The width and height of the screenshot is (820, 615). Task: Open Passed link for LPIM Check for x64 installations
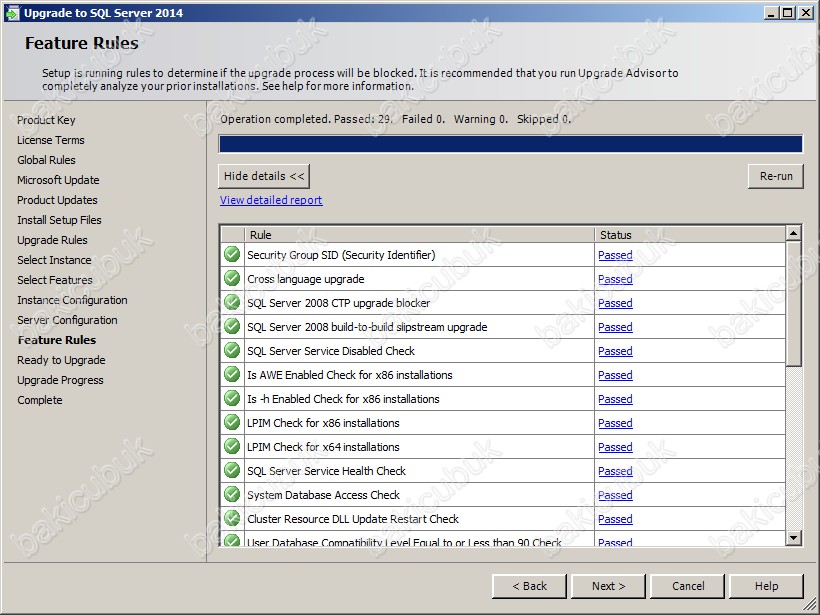615,448
